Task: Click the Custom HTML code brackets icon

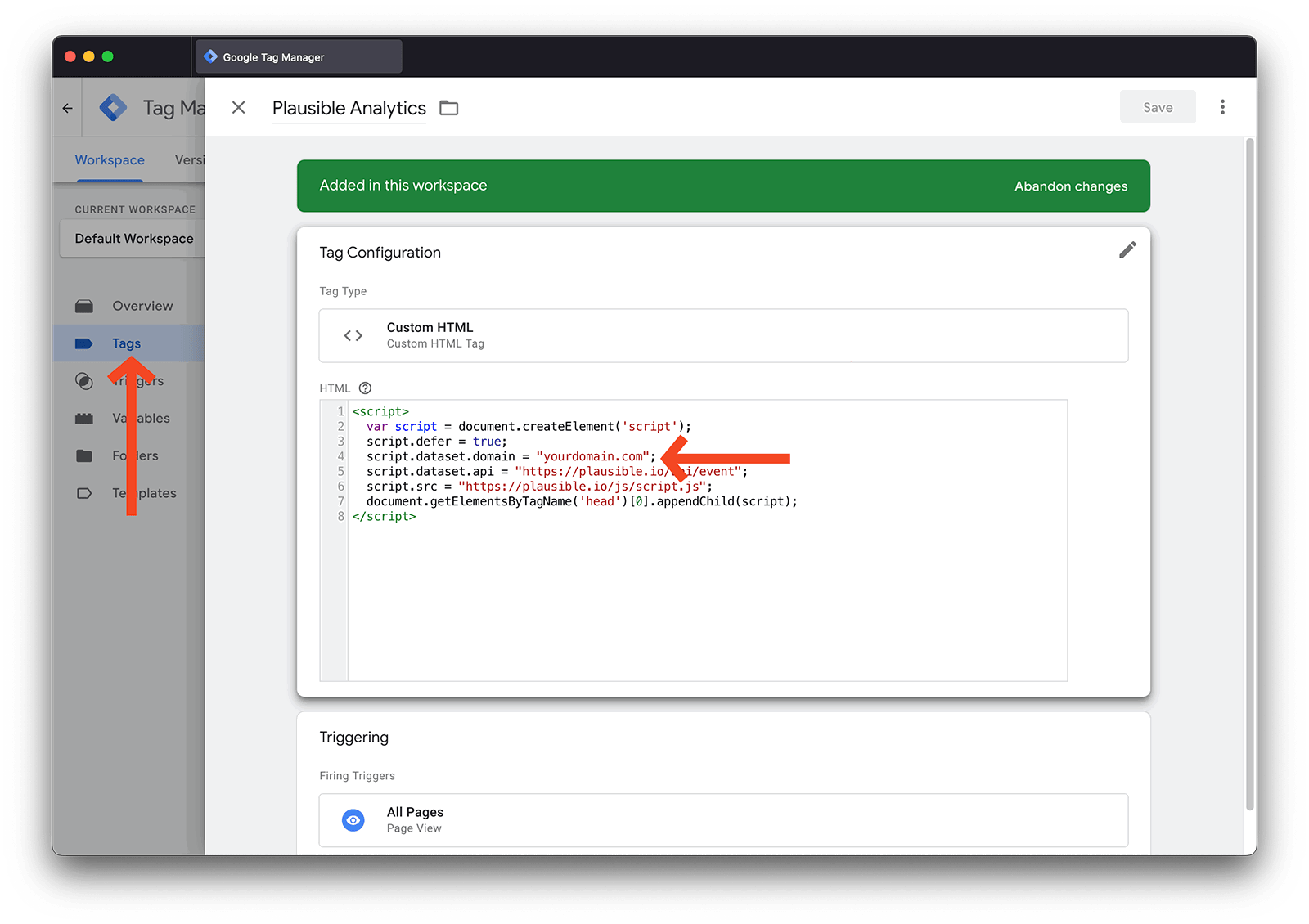Action: click(353, 335)
